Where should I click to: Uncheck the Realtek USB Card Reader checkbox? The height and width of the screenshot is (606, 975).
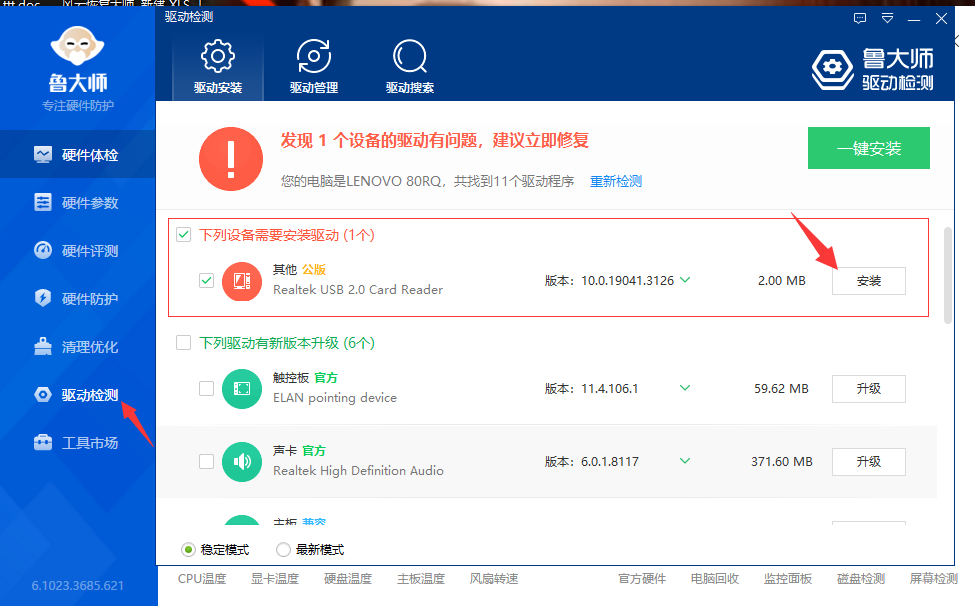point(206,281)
